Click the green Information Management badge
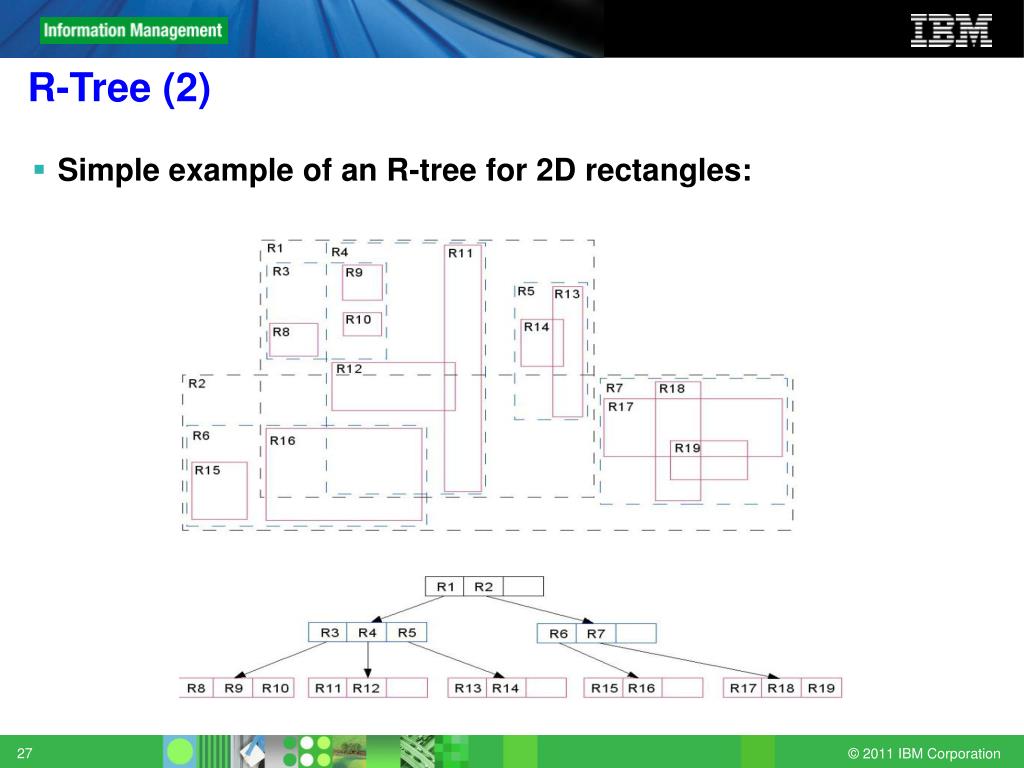The image size is (1024, 768). (x=133, y=31)
